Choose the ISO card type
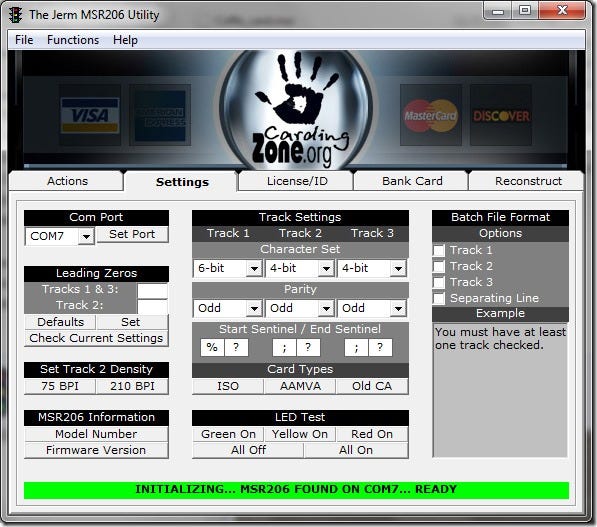The image size is (597, 527). [228, 386]
